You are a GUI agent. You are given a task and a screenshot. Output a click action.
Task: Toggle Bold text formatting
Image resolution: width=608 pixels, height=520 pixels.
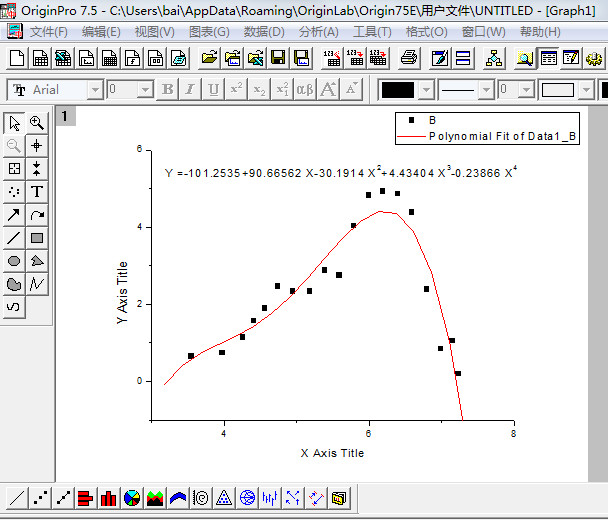coord(168,90)
